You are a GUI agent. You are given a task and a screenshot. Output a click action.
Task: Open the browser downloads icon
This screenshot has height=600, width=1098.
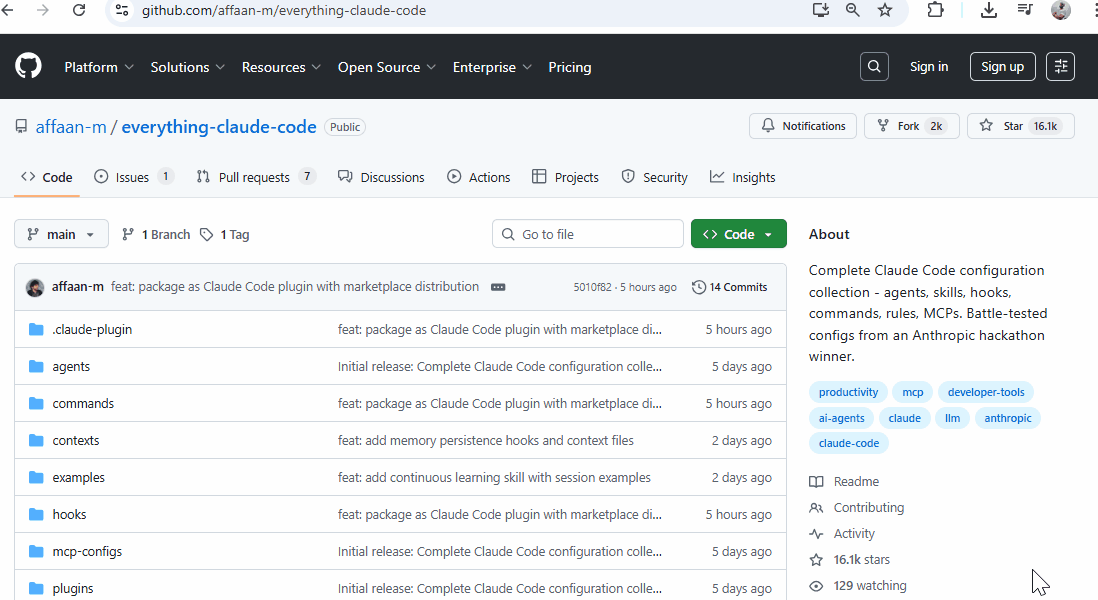[988, 10]
